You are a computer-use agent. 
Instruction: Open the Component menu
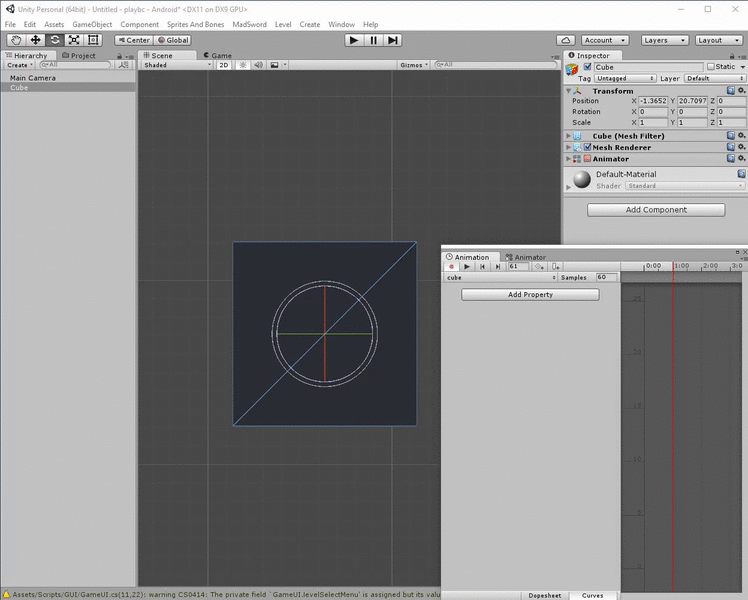coord(139,24)
